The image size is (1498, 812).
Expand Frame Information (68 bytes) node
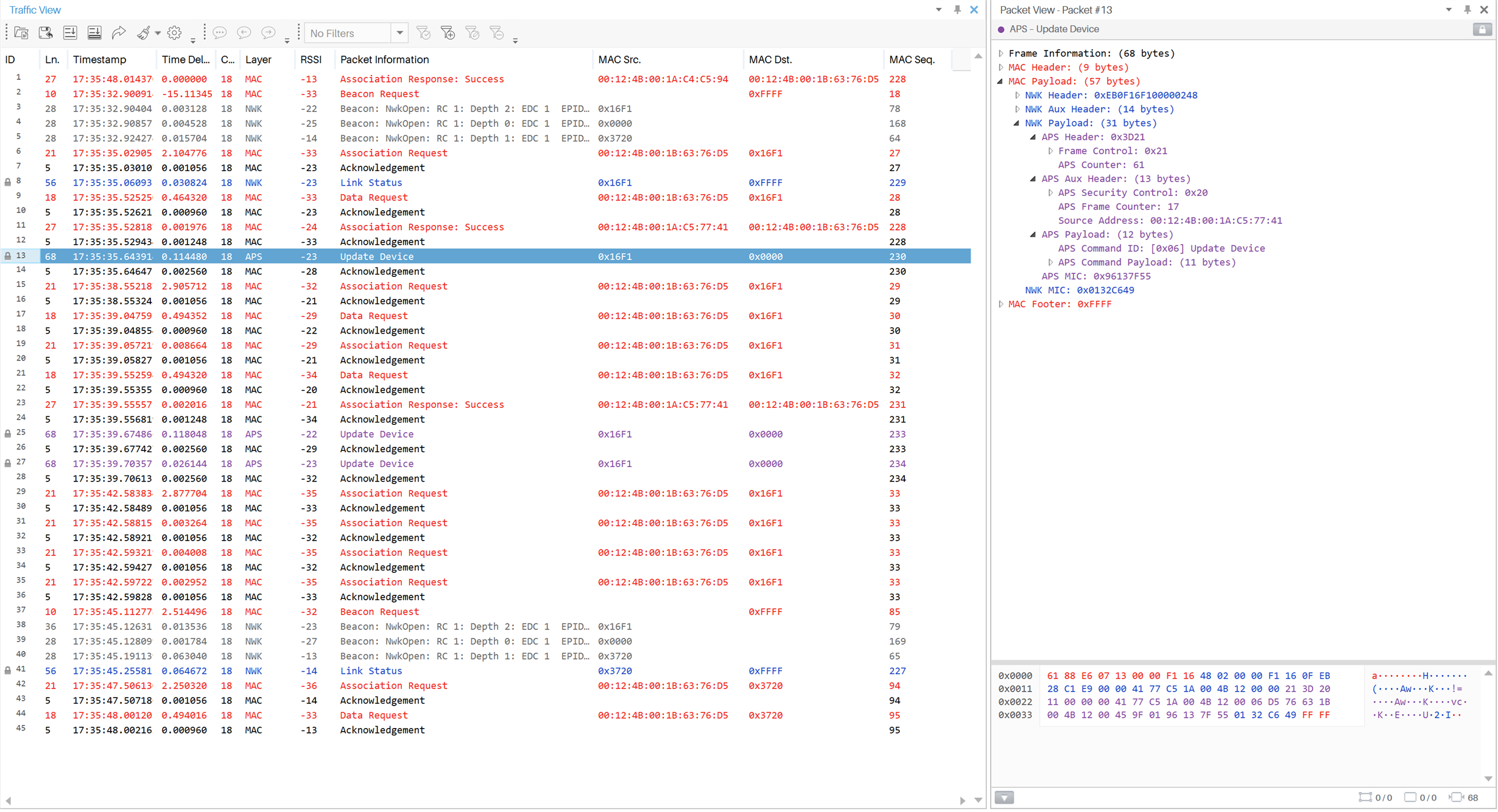coord(1001,54)
